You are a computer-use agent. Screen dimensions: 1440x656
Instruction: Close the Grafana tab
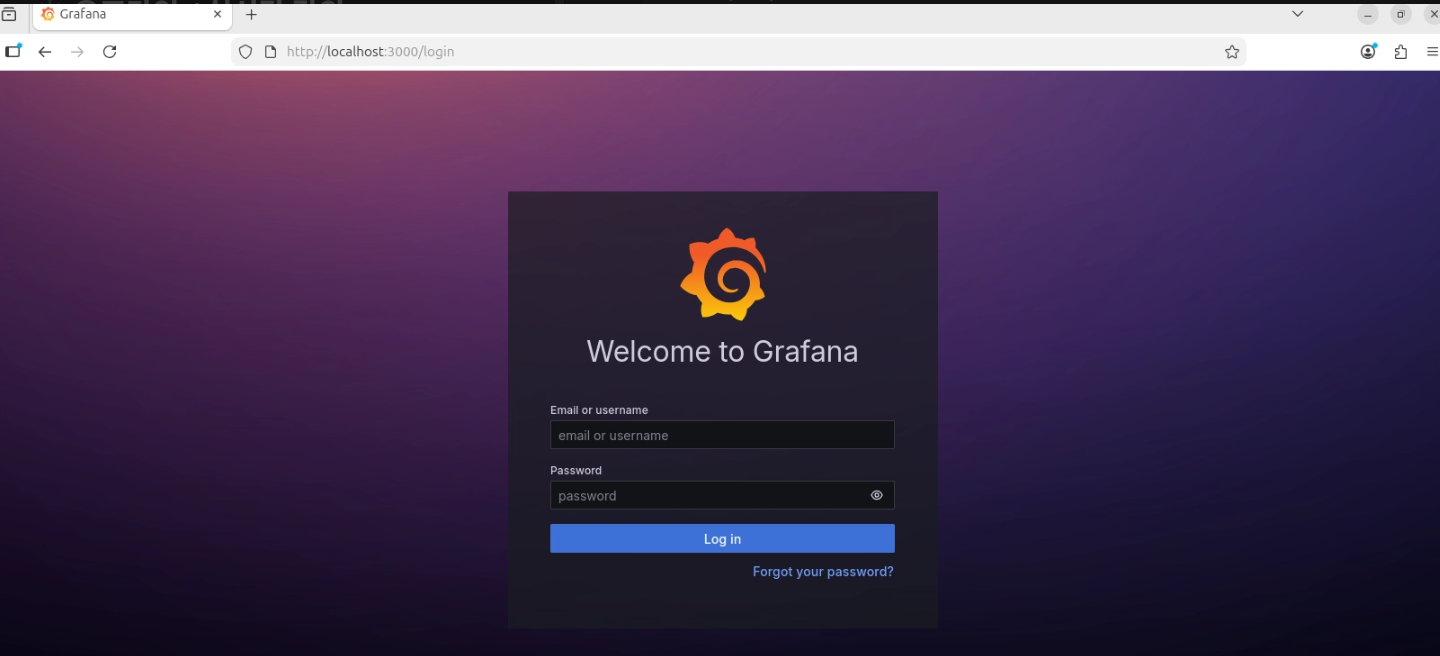[x=217, y=15]
